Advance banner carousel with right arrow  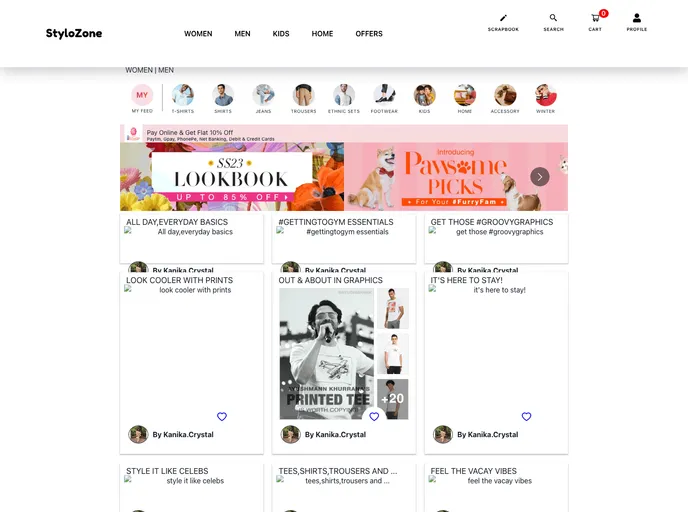[x=540, y=177]
